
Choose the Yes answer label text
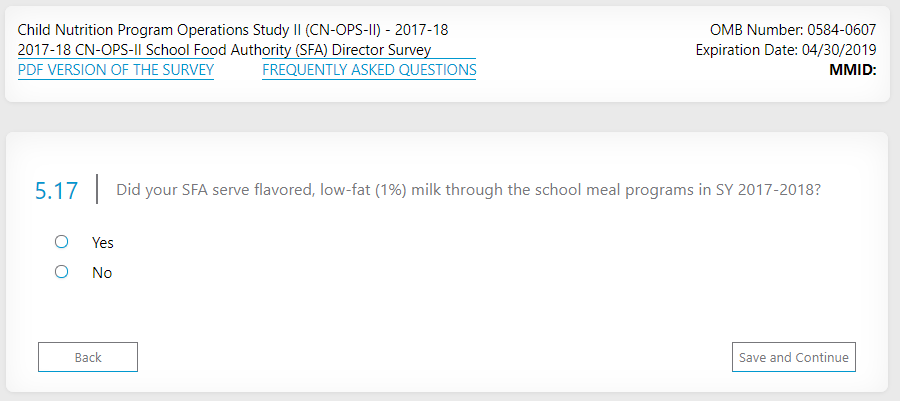pos(103,243)
